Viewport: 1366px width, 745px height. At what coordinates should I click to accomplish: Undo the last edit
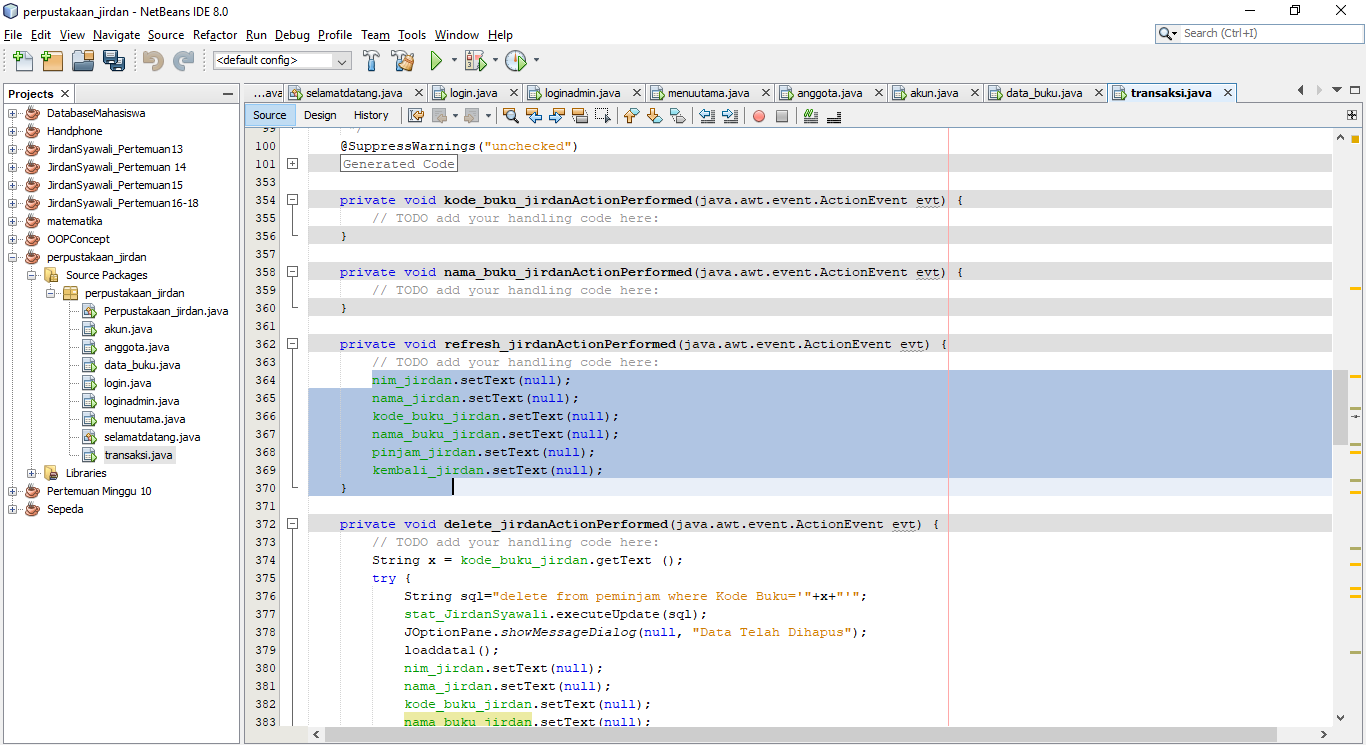(x=152, y=60)
